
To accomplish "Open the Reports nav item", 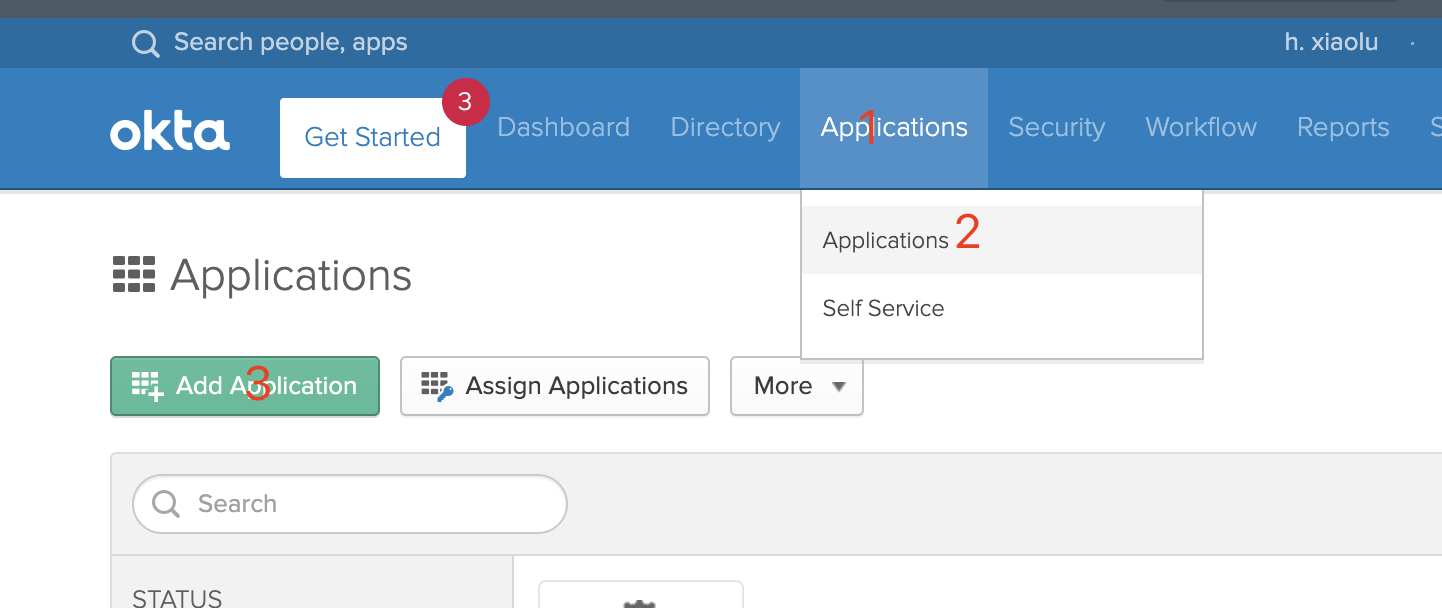I will 1343,128.
